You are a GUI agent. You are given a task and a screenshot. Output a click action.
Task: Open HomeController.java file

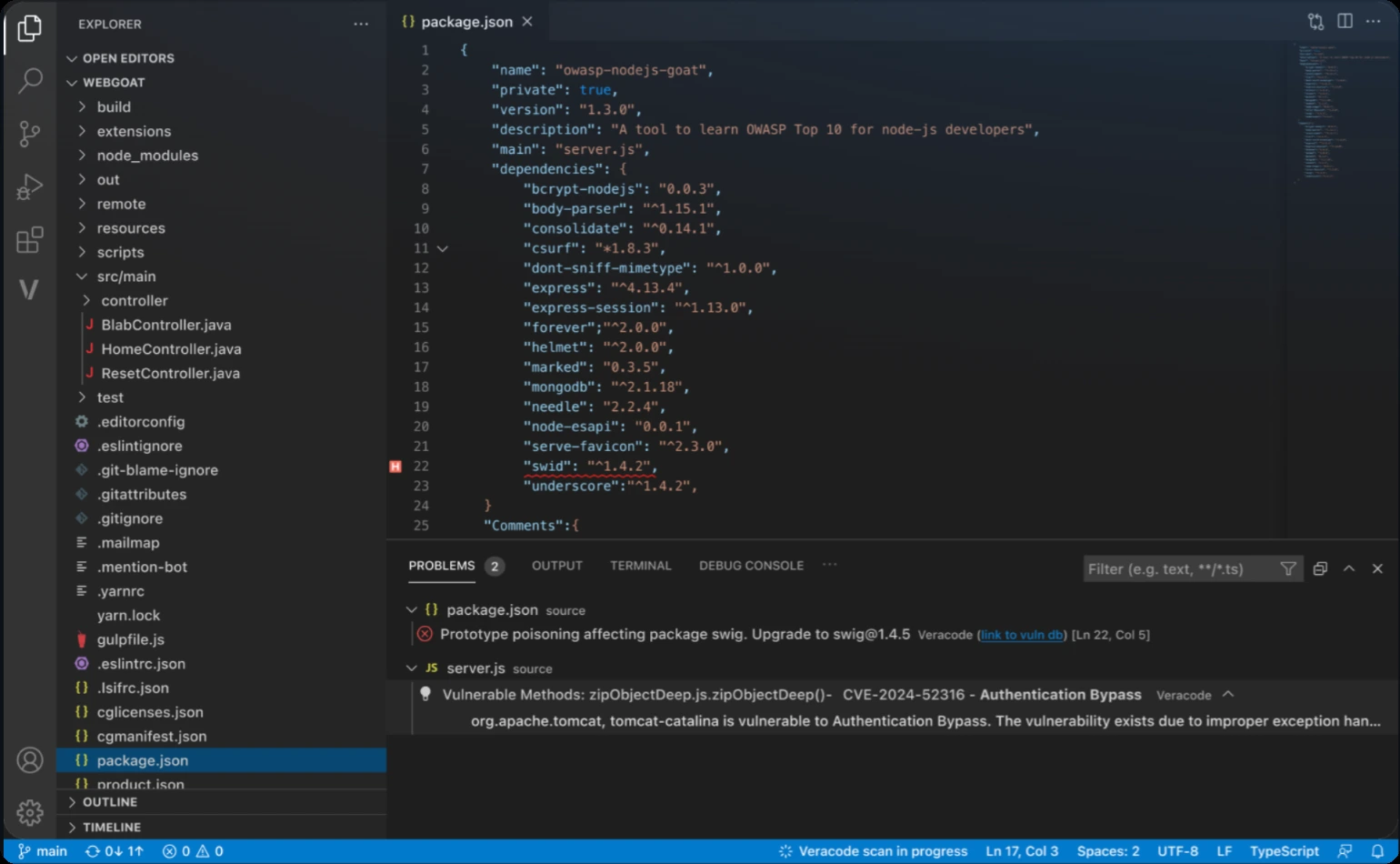171,348
